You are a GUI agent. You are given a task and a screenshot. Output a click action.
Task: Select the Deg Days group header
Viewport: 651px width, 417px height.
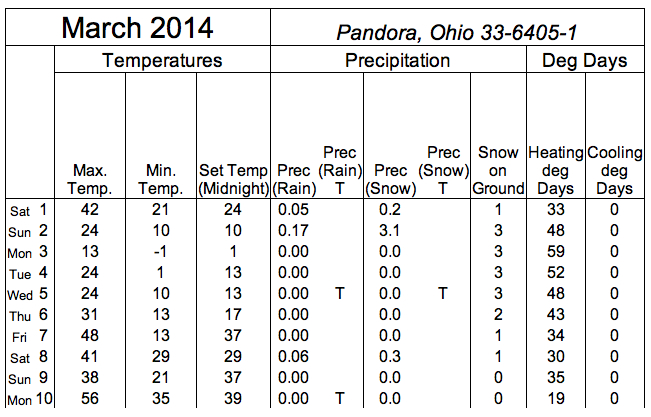click(585, 61)
